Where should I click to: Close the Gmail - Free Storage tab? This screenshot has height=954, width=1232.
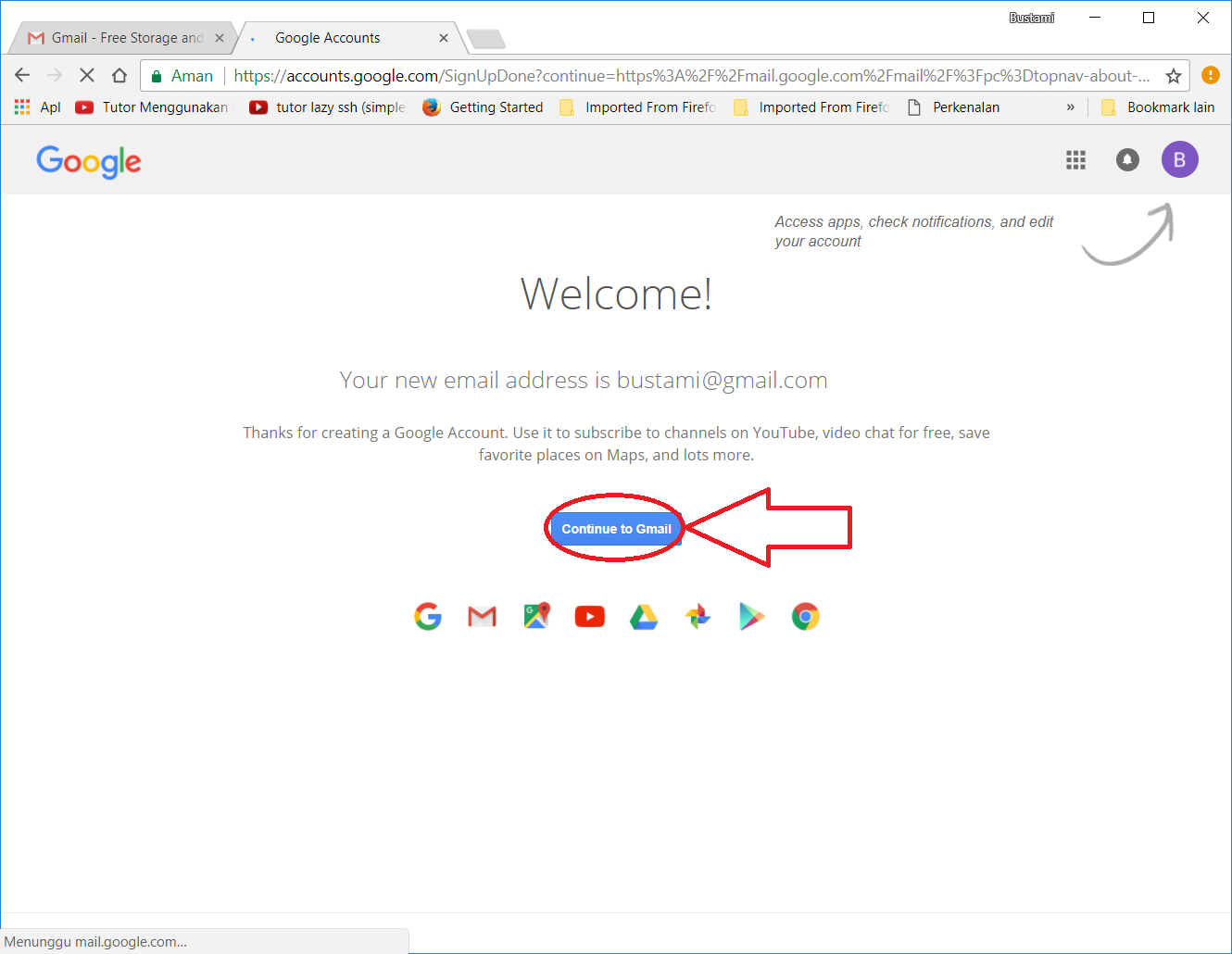[x=220, y=38]
